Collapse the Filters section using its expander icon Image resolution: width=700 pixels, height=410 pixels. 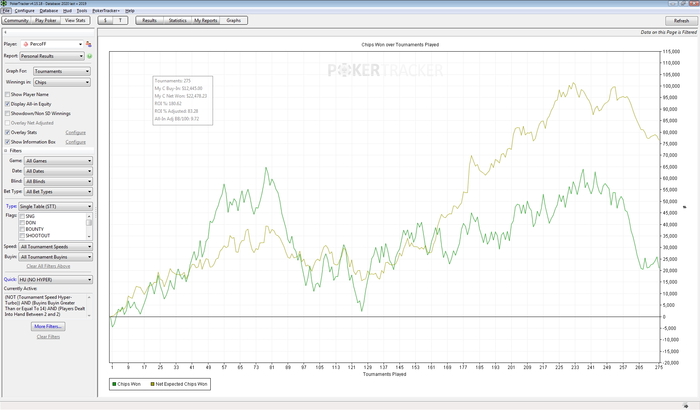coord(6,150)
